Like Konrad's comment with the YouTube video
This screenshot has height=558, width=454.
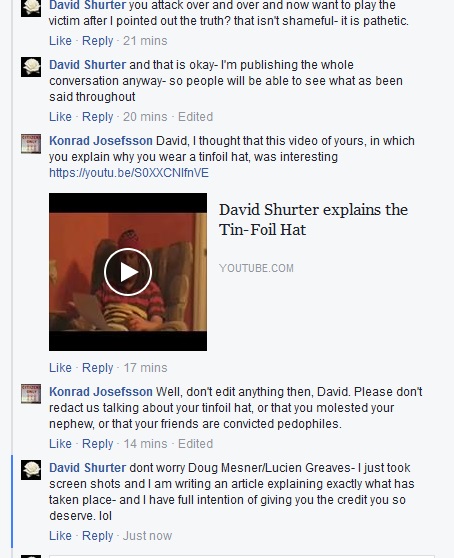(x=60, y=368)
